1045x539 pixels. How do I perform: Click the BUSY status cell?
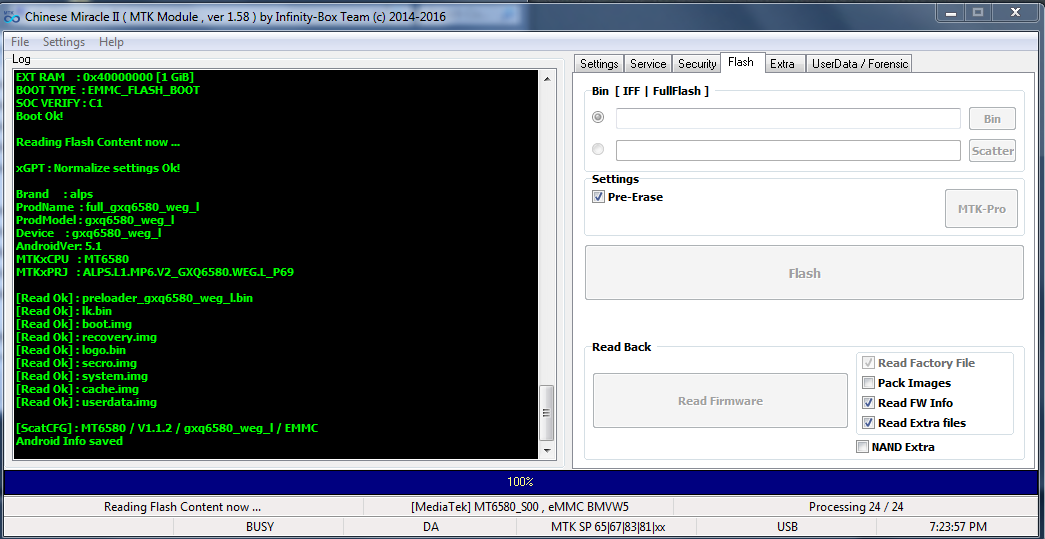pos(260,527)
